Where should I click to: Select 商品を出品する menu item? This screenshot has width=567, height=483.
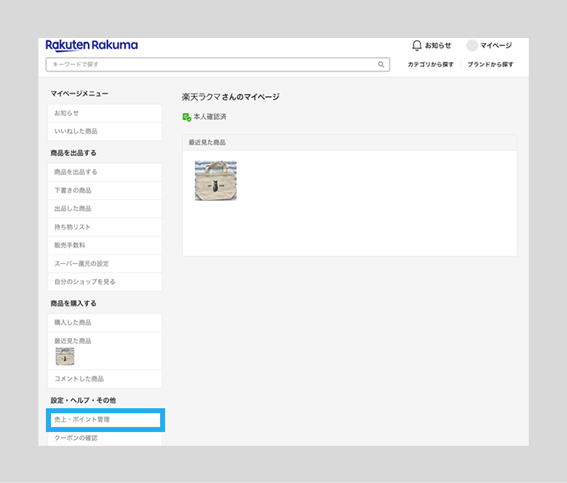[105, 172]
